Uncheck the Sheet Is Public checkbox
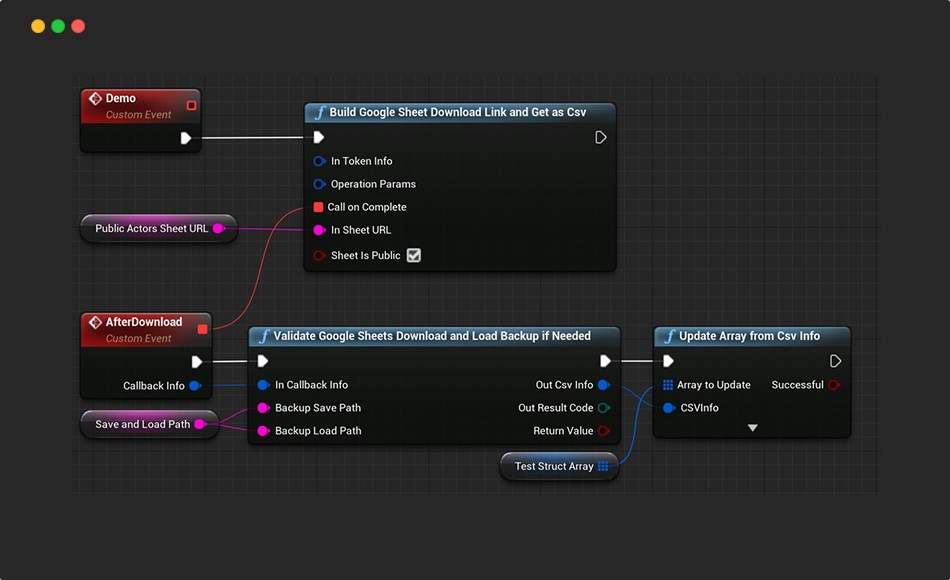 point(414,255)
